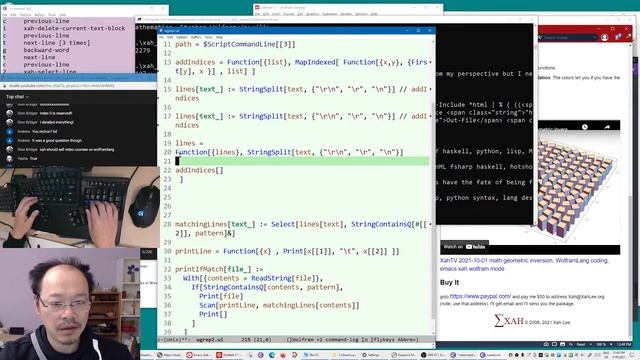The image size is (640, 360).
Task: Click the Untitled taskbar button
Action: (x=228, y=355)
